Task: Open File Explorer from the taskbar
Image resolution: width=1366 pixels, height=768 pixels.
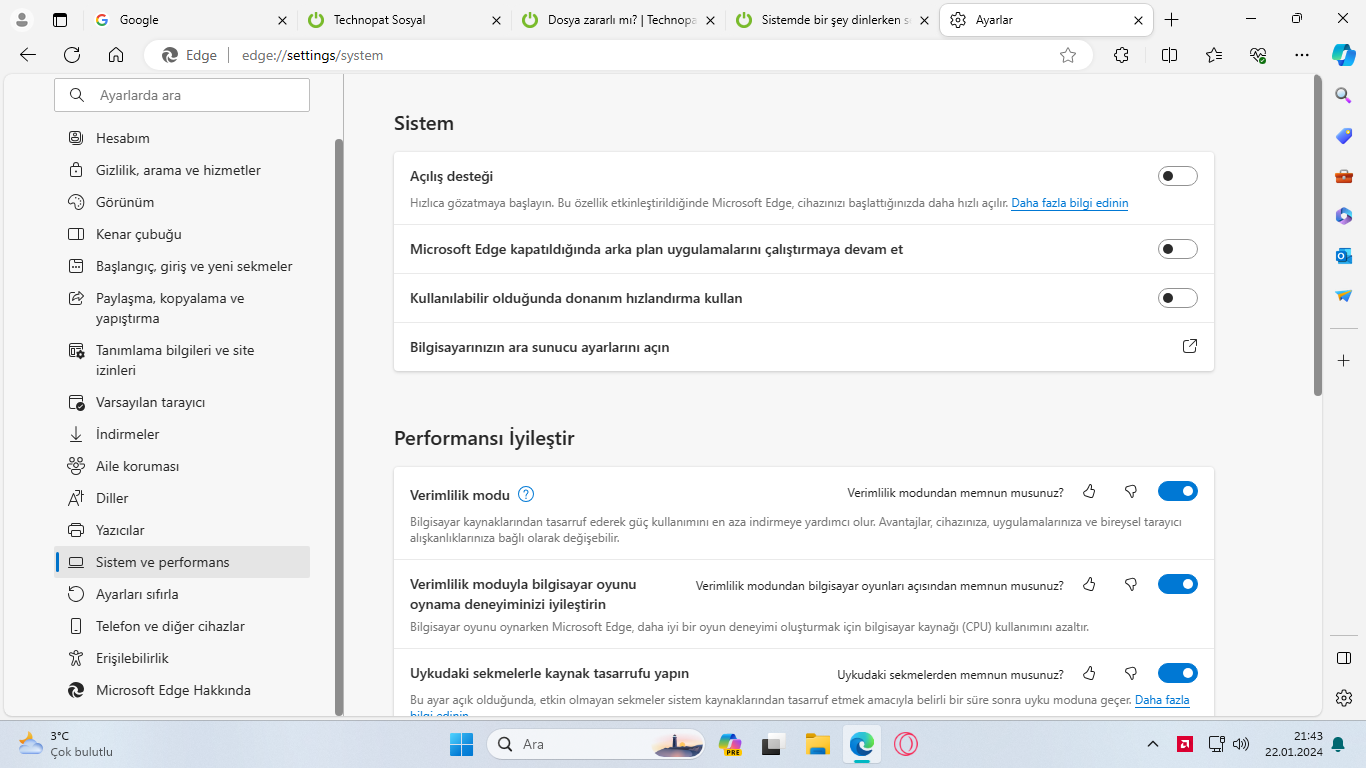Action: [x=818, y=744]
